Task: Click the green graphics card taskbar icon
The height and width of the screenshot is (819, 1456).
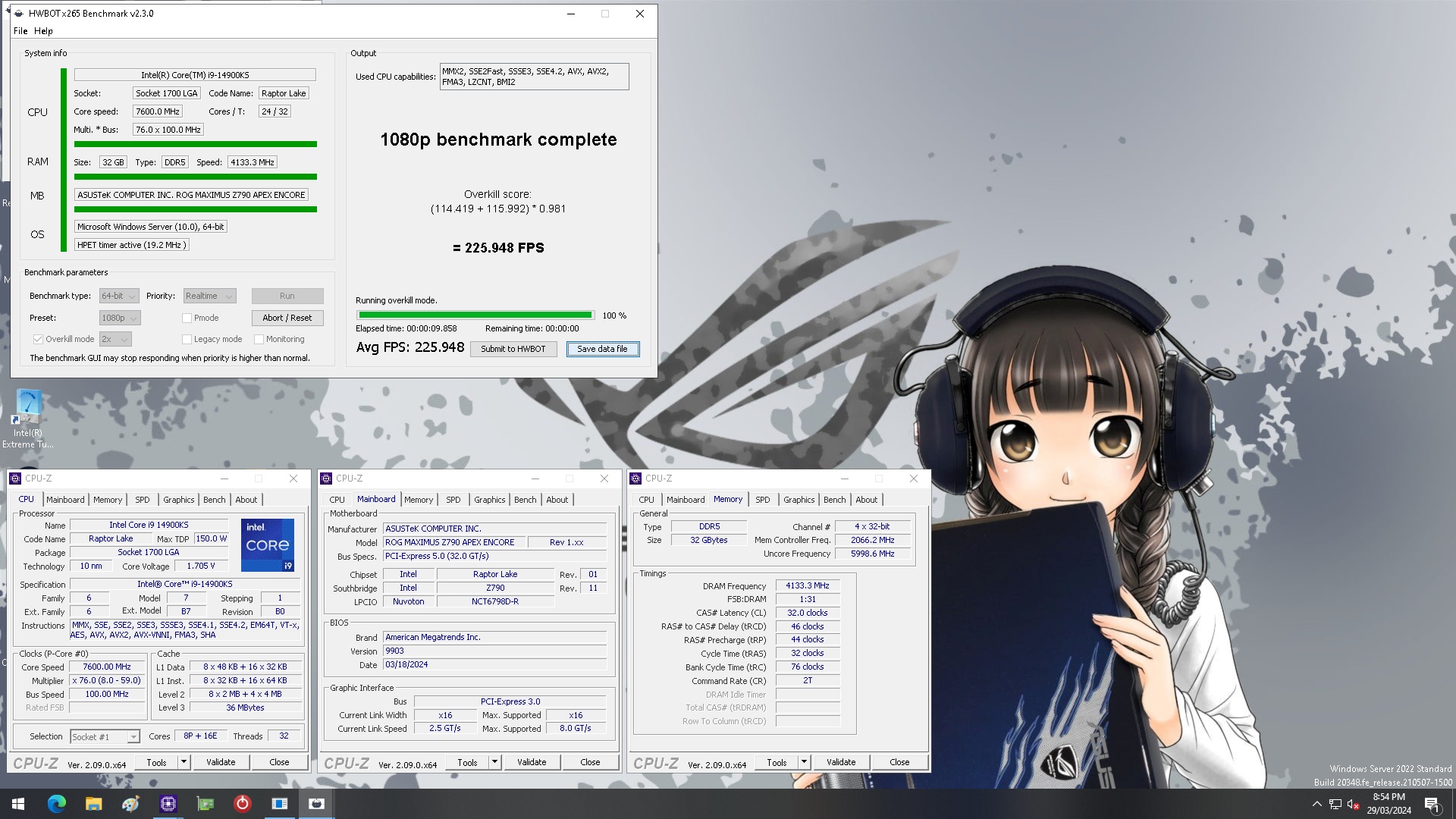Action: pyautogui.click(x=205, y=804)
